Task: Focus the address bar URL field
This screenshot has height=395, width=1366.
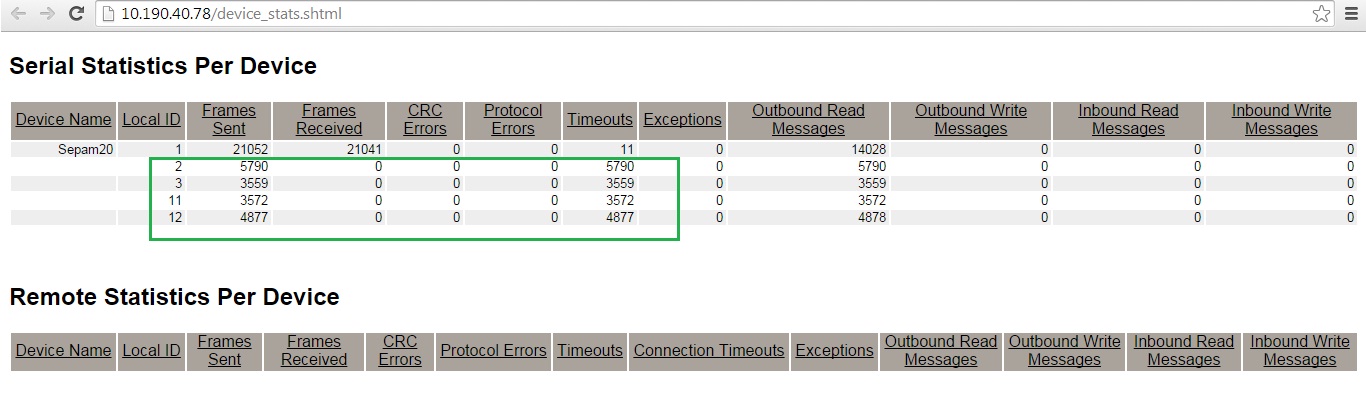Action: point(715,14)
